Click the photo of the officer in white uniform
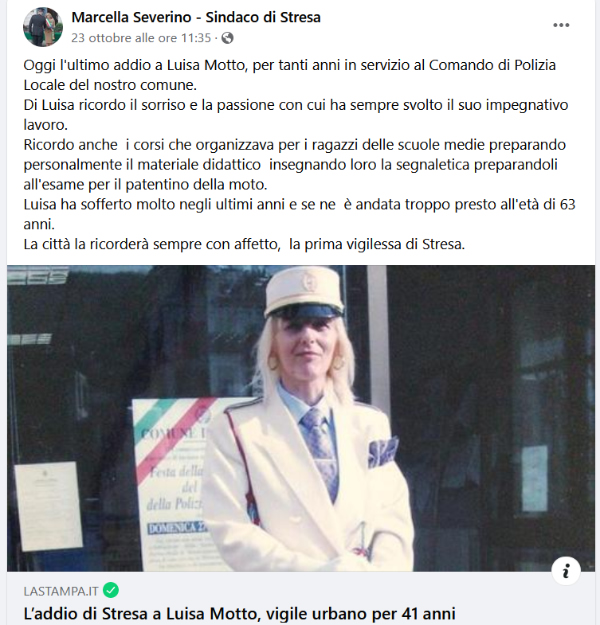 coord(301,418)
